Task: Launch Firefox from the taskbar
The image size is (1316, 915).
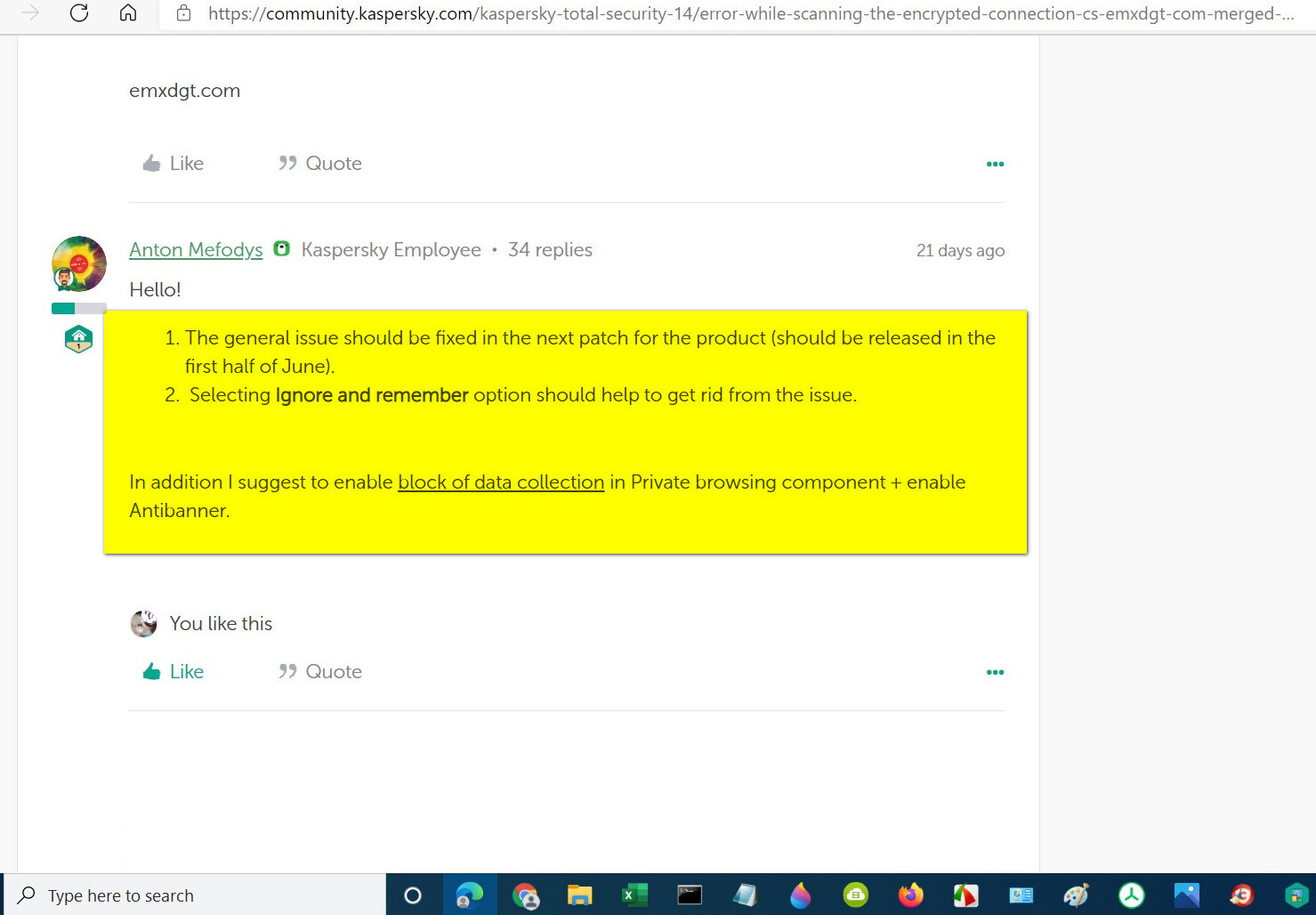Action: 911,895
